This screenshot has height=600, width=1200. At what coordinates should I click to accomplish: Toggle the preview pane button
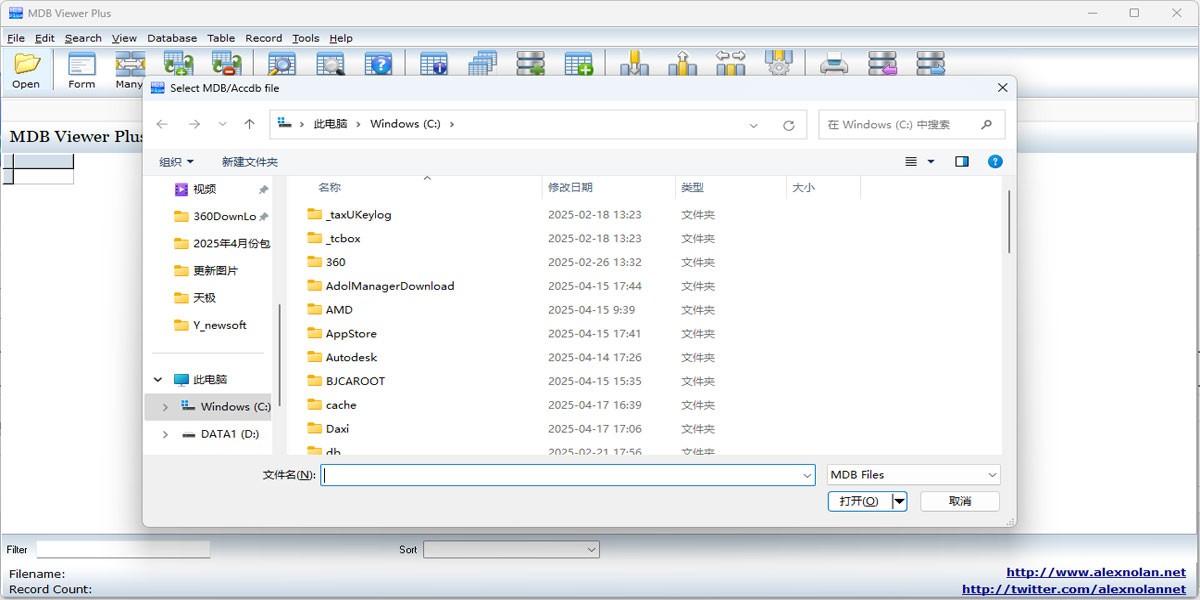coord(961,161)
